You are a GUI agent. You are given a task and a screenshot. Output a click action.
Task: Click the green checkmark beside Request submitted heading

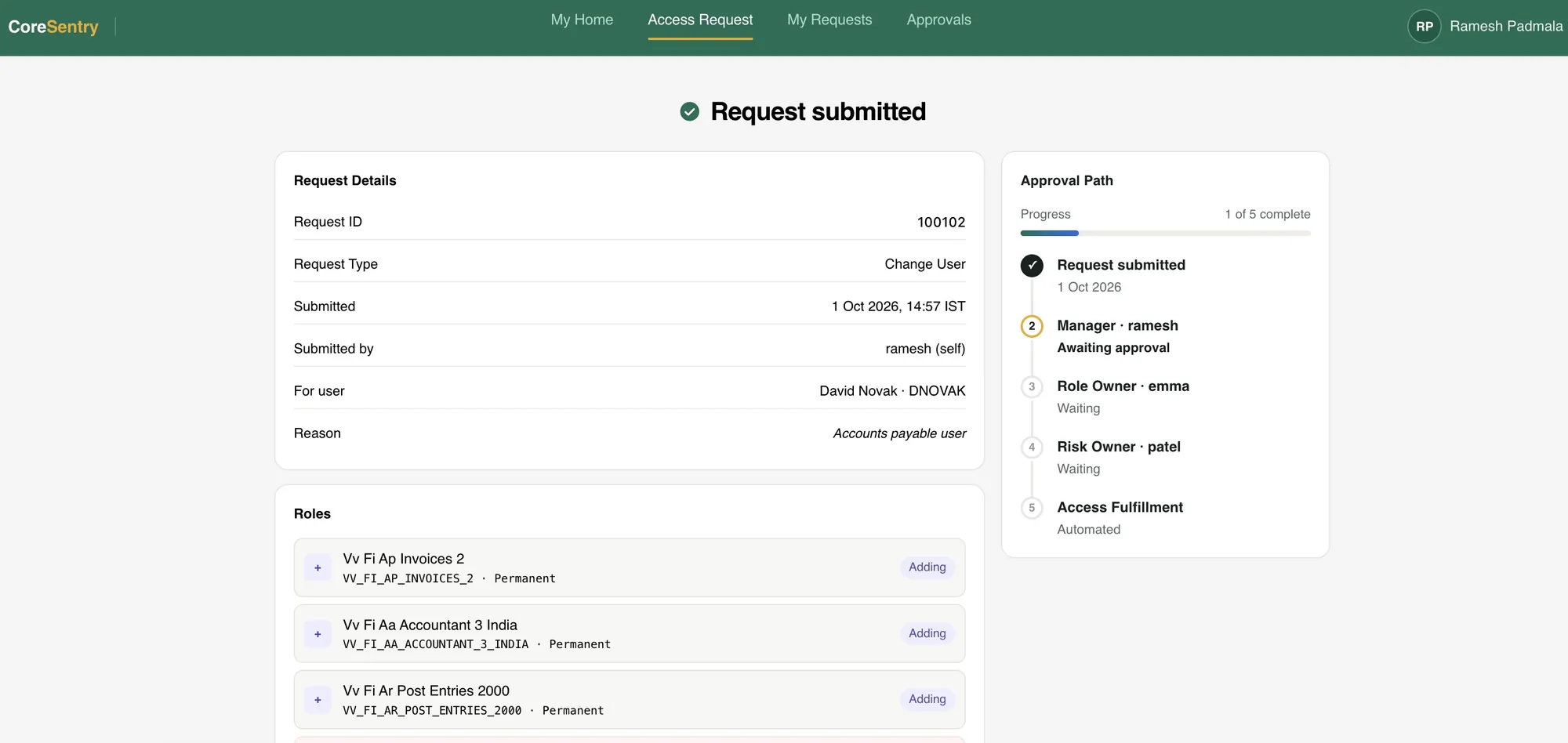689,112
